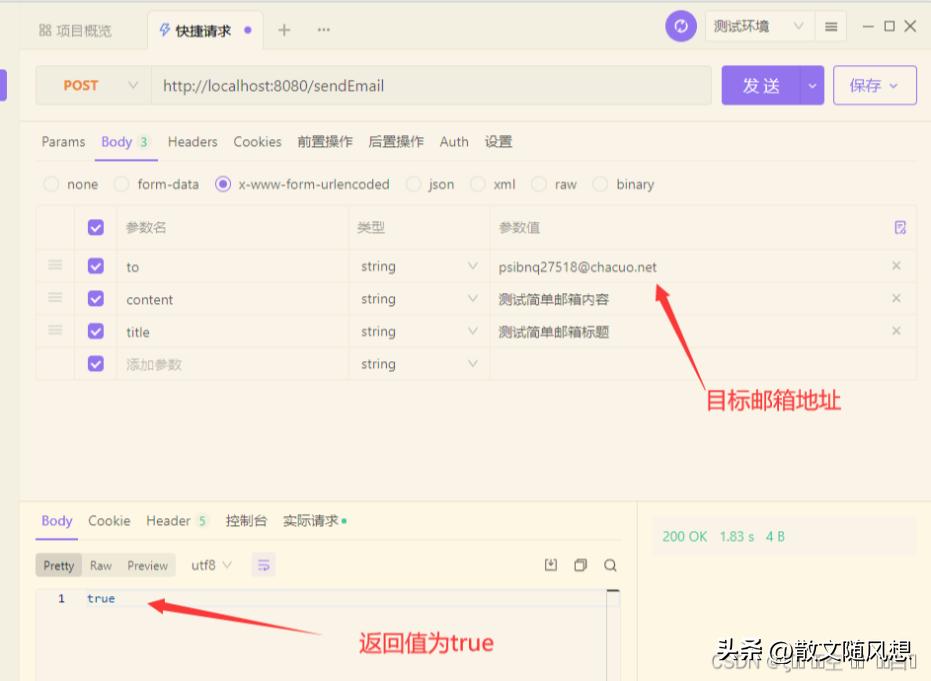Open the POST request method dropdown

[92, 85]
